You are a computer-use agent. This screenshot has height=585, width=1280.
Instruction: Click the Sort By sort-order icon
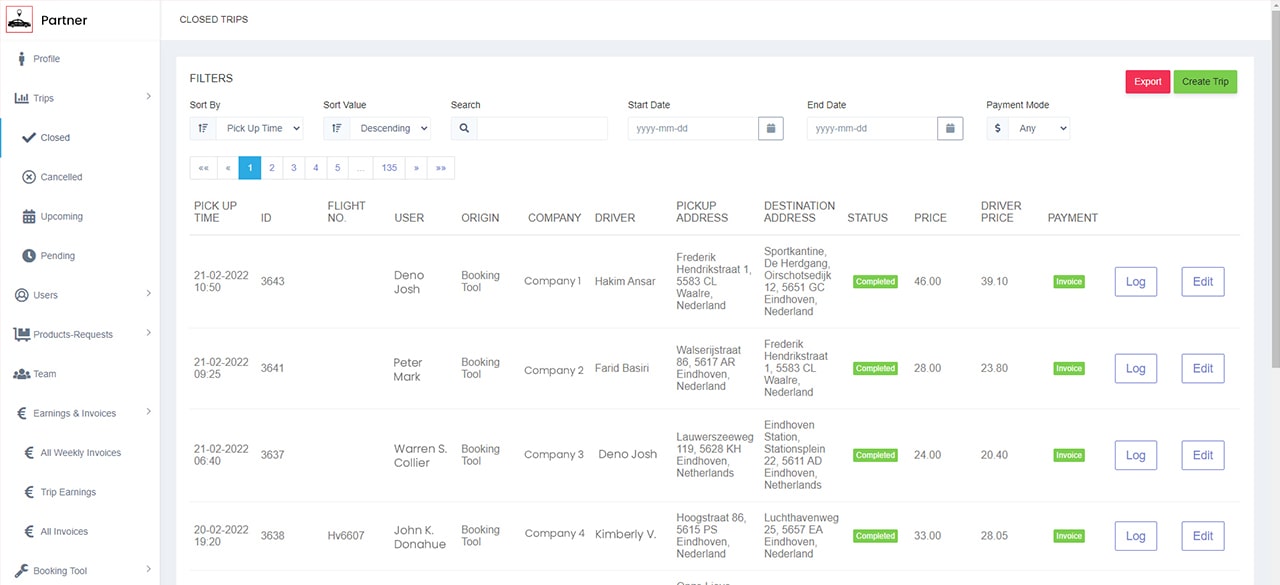coord(203,128)
